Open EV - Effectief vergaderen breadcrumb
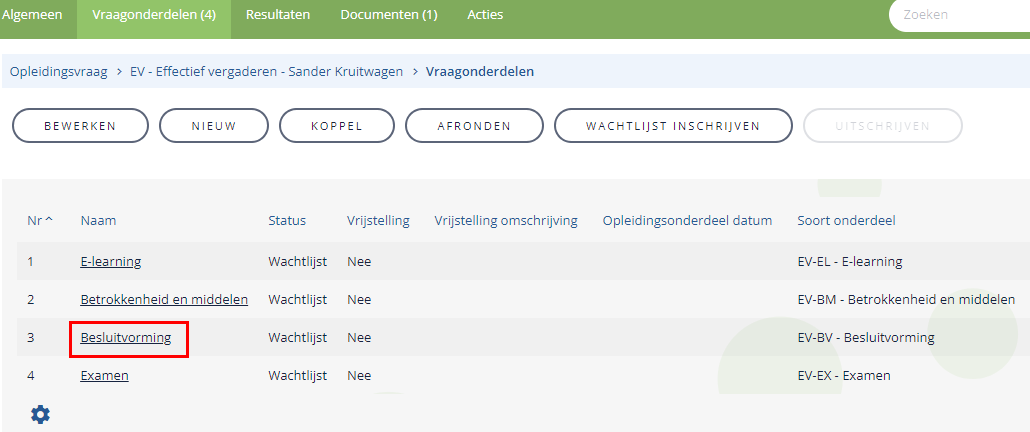Image resolution: width=1030 pixels, height=432 pixels. (x=267, y=72)
